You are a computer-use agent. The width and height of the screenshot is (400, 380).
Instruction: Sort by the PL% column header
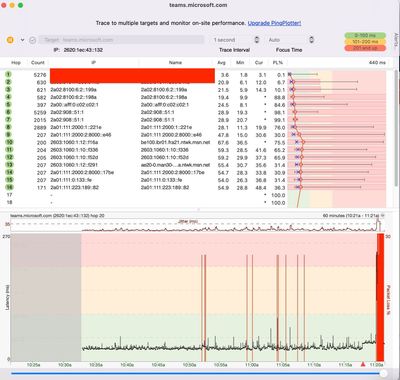pos(277,62)
